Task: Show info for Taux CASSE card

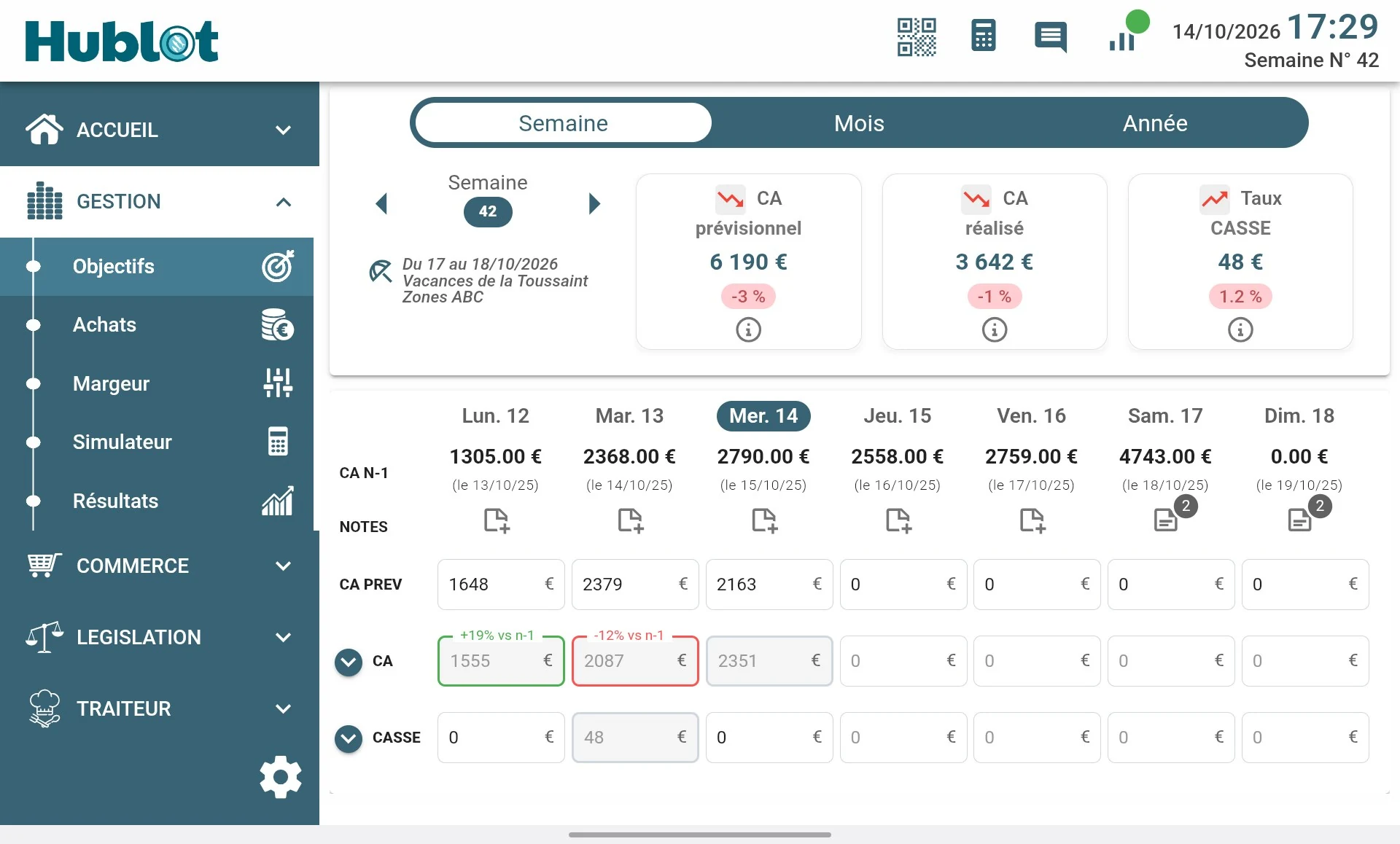Action: coord(1240,330)
